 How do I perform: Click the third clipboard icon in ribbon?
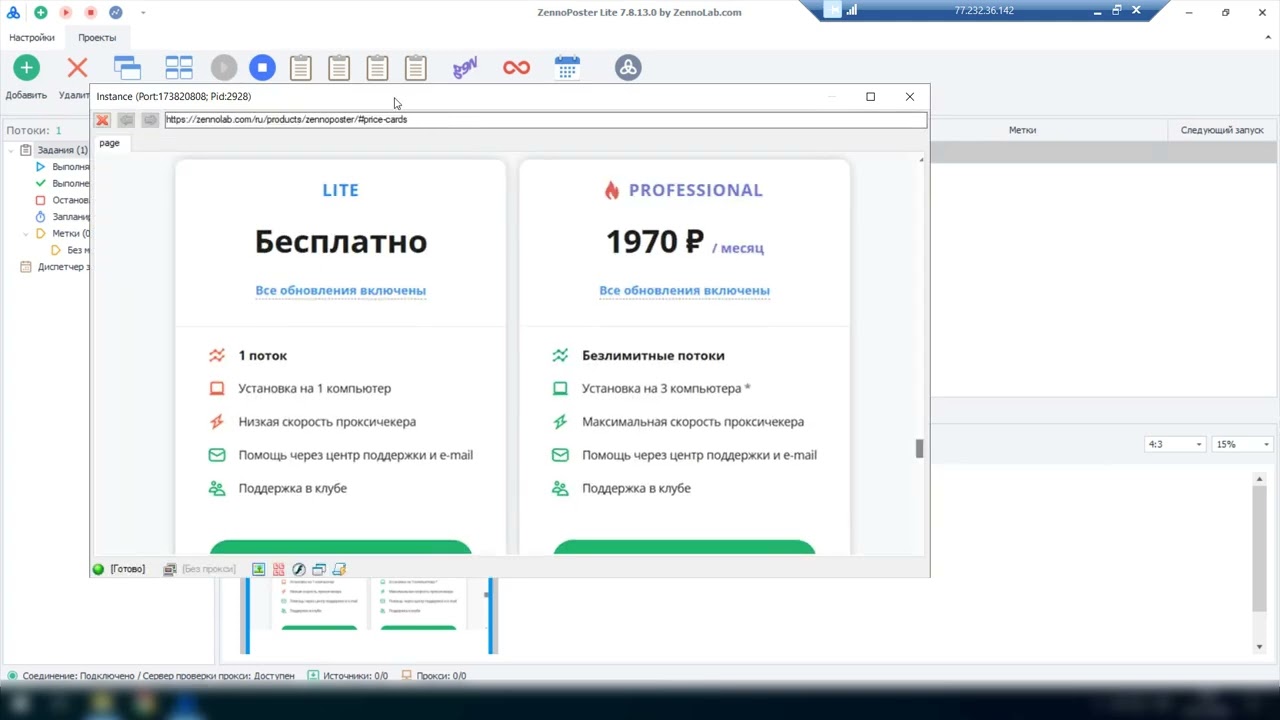pyautogui.click(x=377, y=68)
